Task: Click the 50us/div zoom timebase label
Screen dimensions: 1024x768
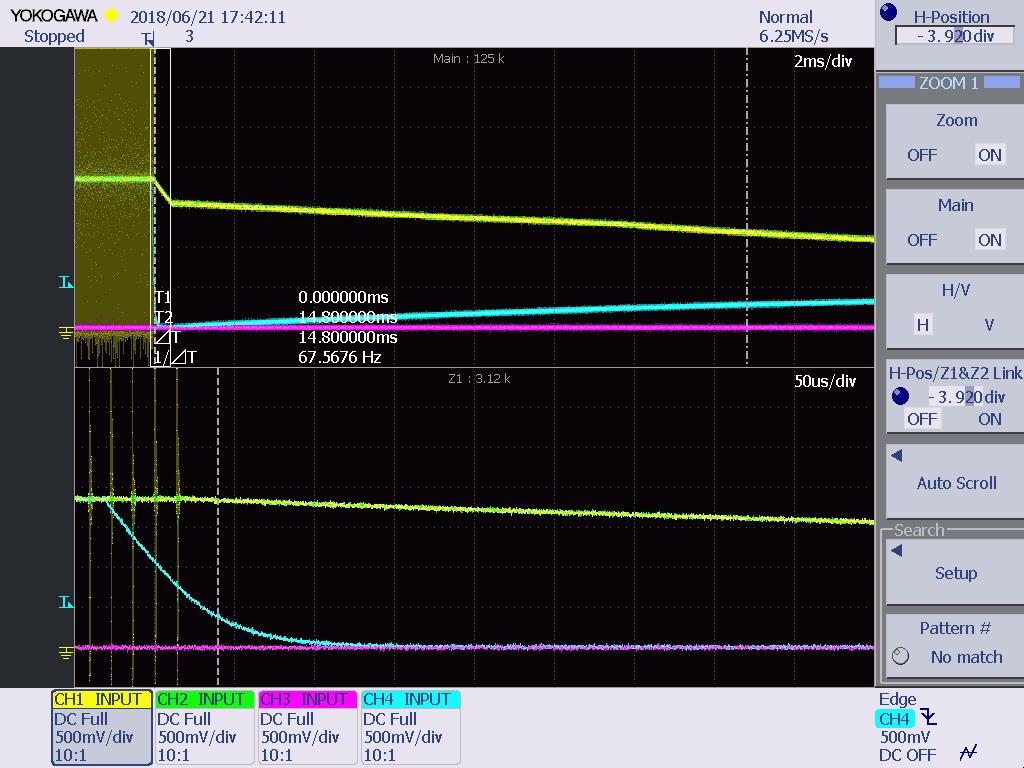Action: (824, 381)
